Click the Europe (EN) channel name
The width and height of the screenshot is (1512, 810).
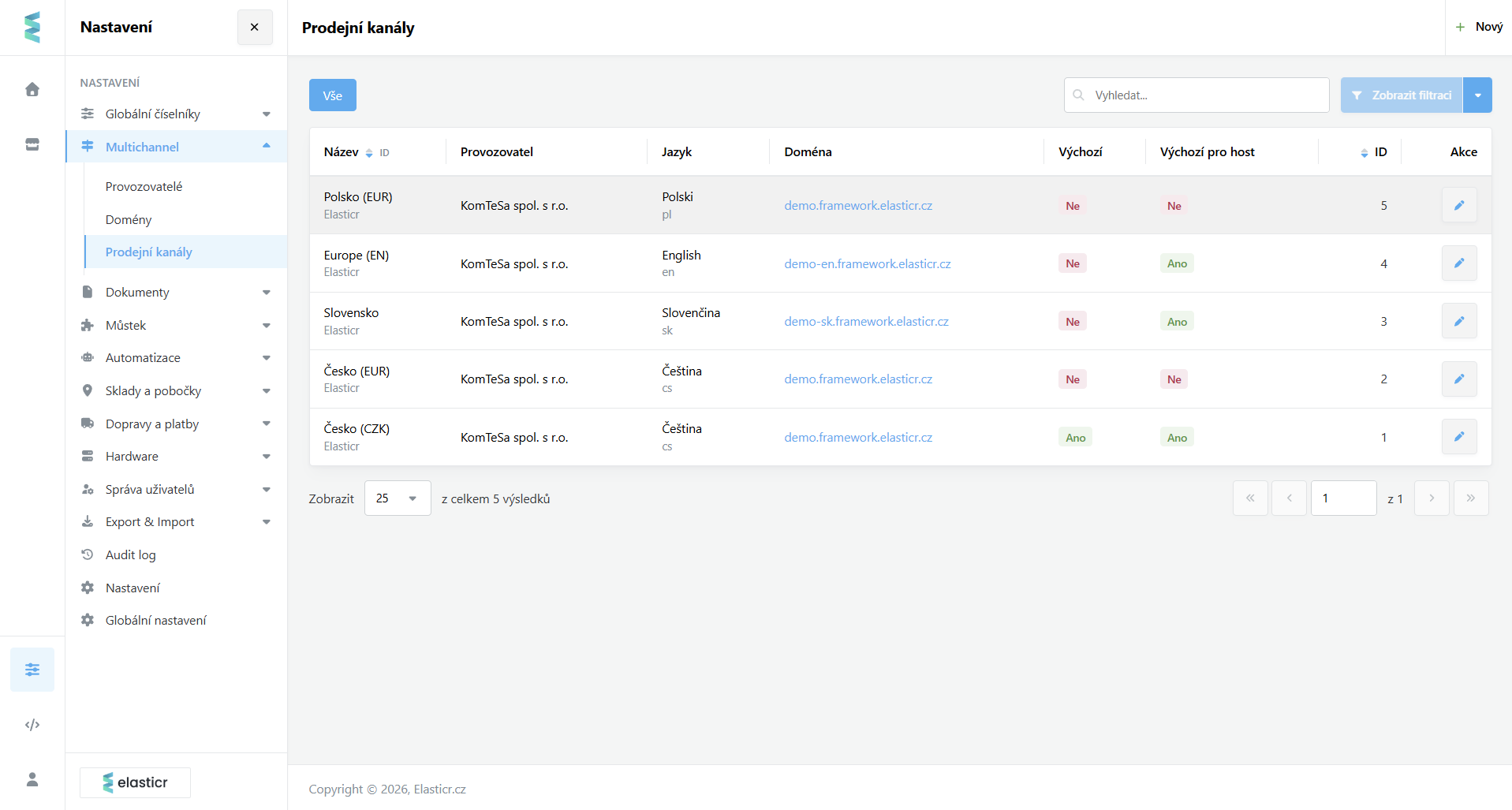click(x=357, y=256)
